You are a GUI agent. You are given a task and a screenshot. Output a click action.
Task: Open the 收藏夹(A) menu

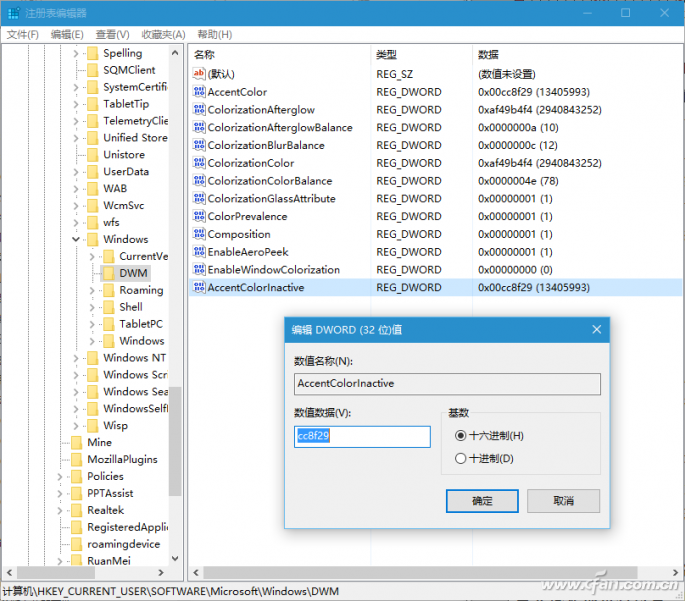click(x=163, y=35)
